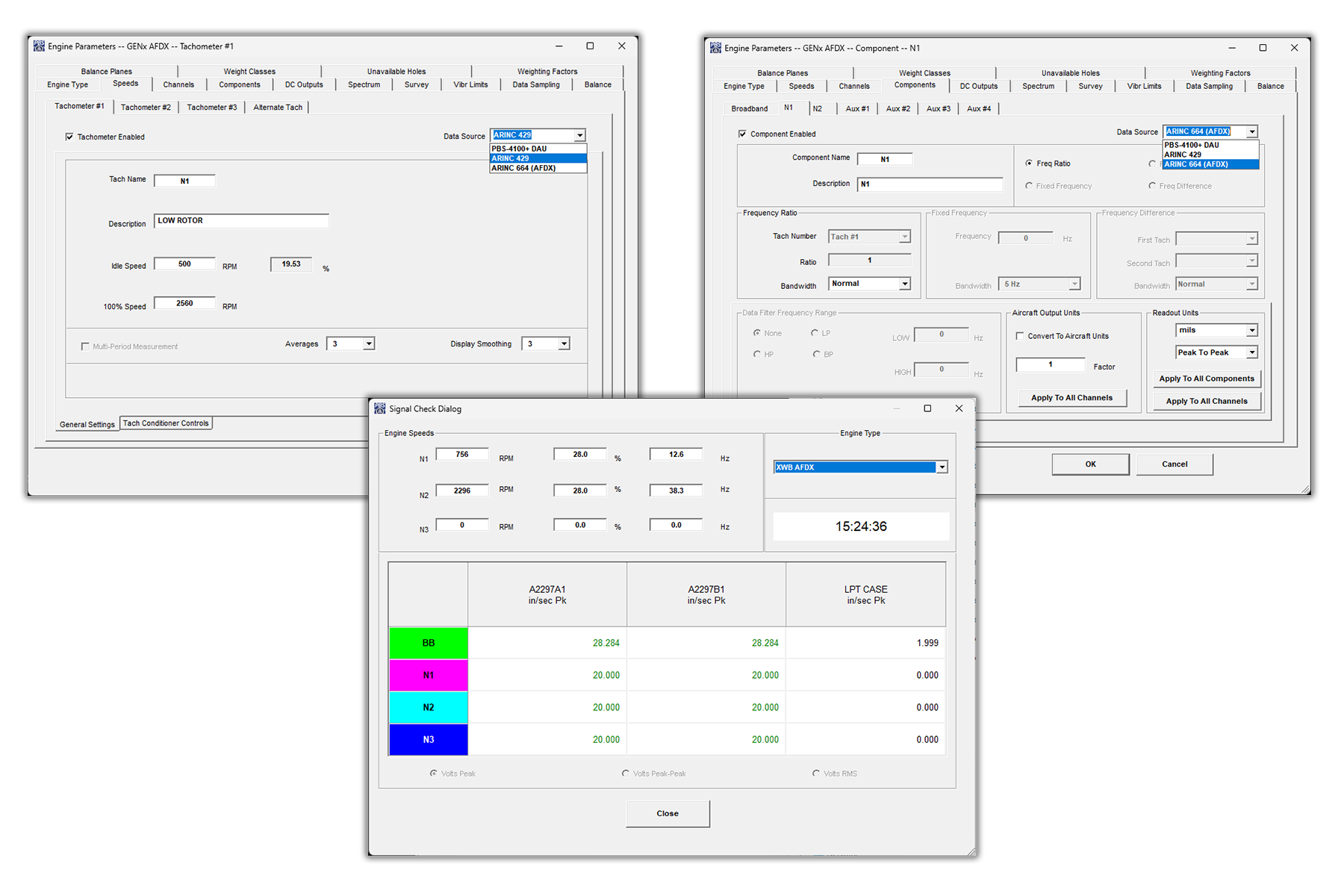Enable Convert To Aircraft Units checkbox

(x=1020, y=336)
